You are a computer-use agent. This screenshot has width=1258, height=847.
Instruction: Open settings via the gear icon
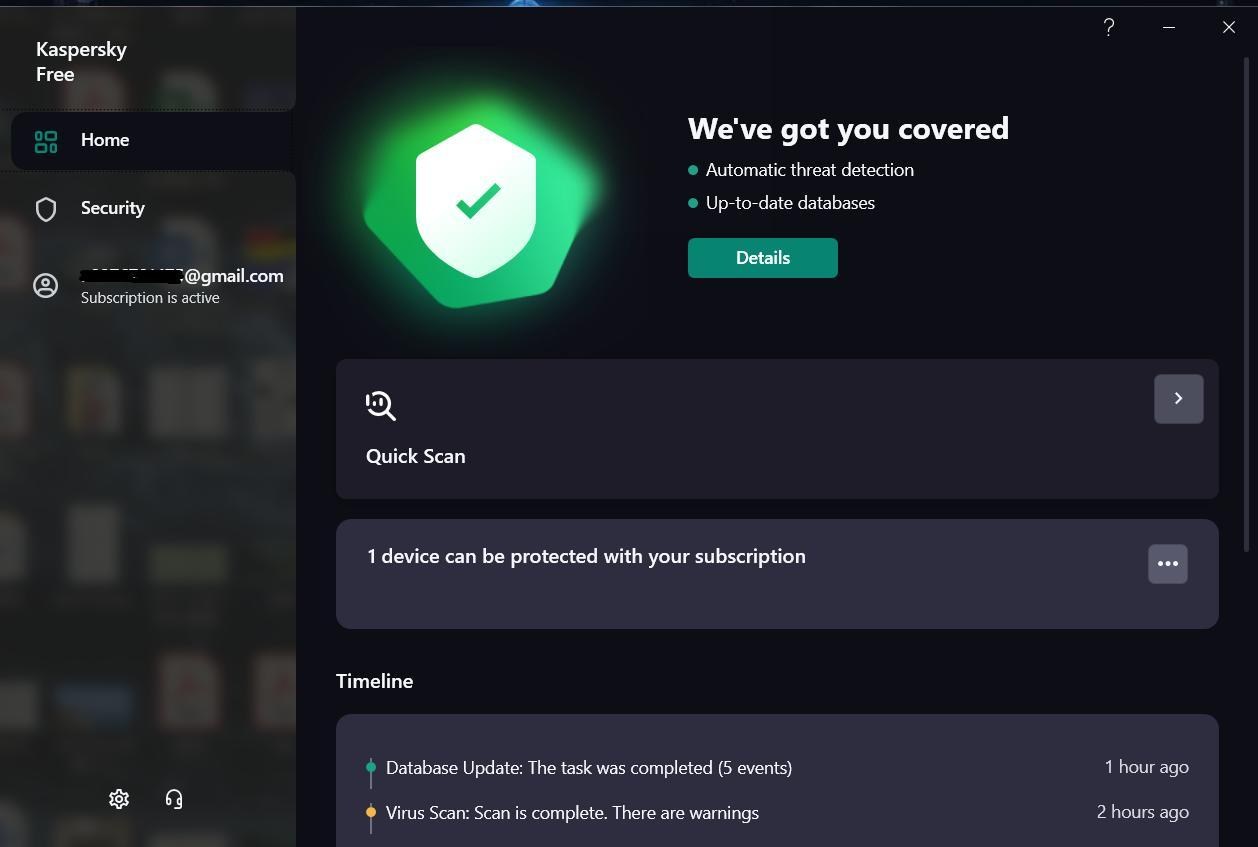tap(119, 799)
